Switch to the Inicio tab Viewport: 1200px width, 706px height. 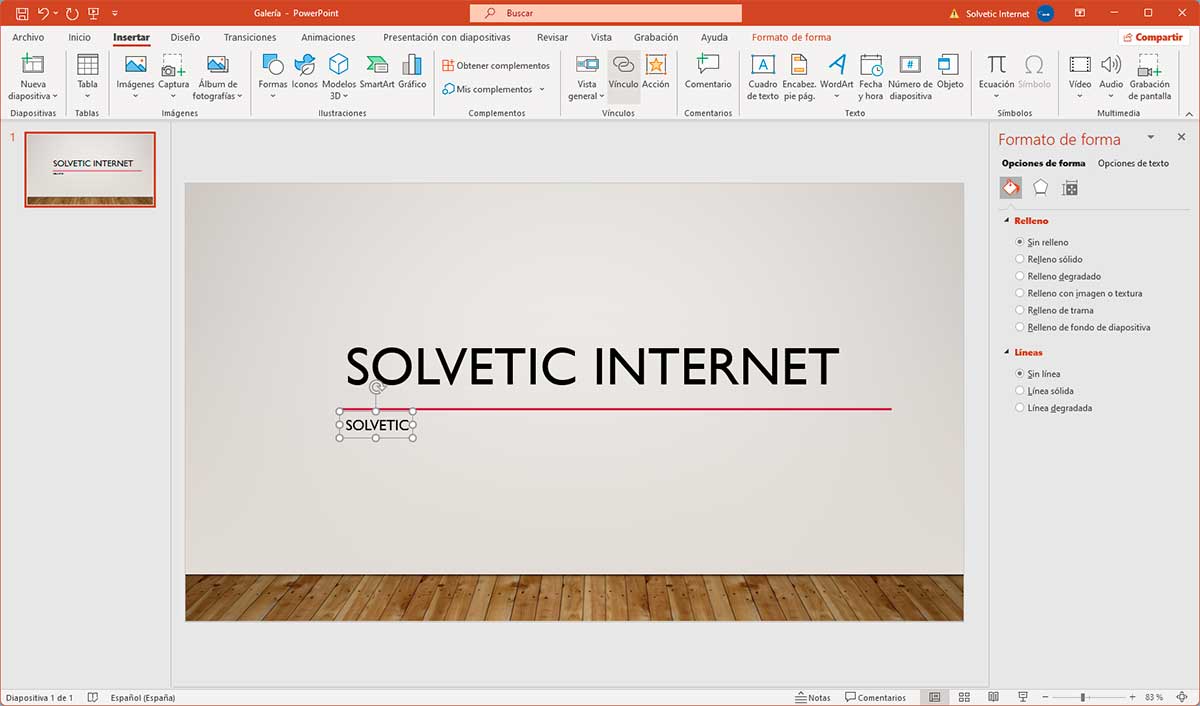point(79,37)
